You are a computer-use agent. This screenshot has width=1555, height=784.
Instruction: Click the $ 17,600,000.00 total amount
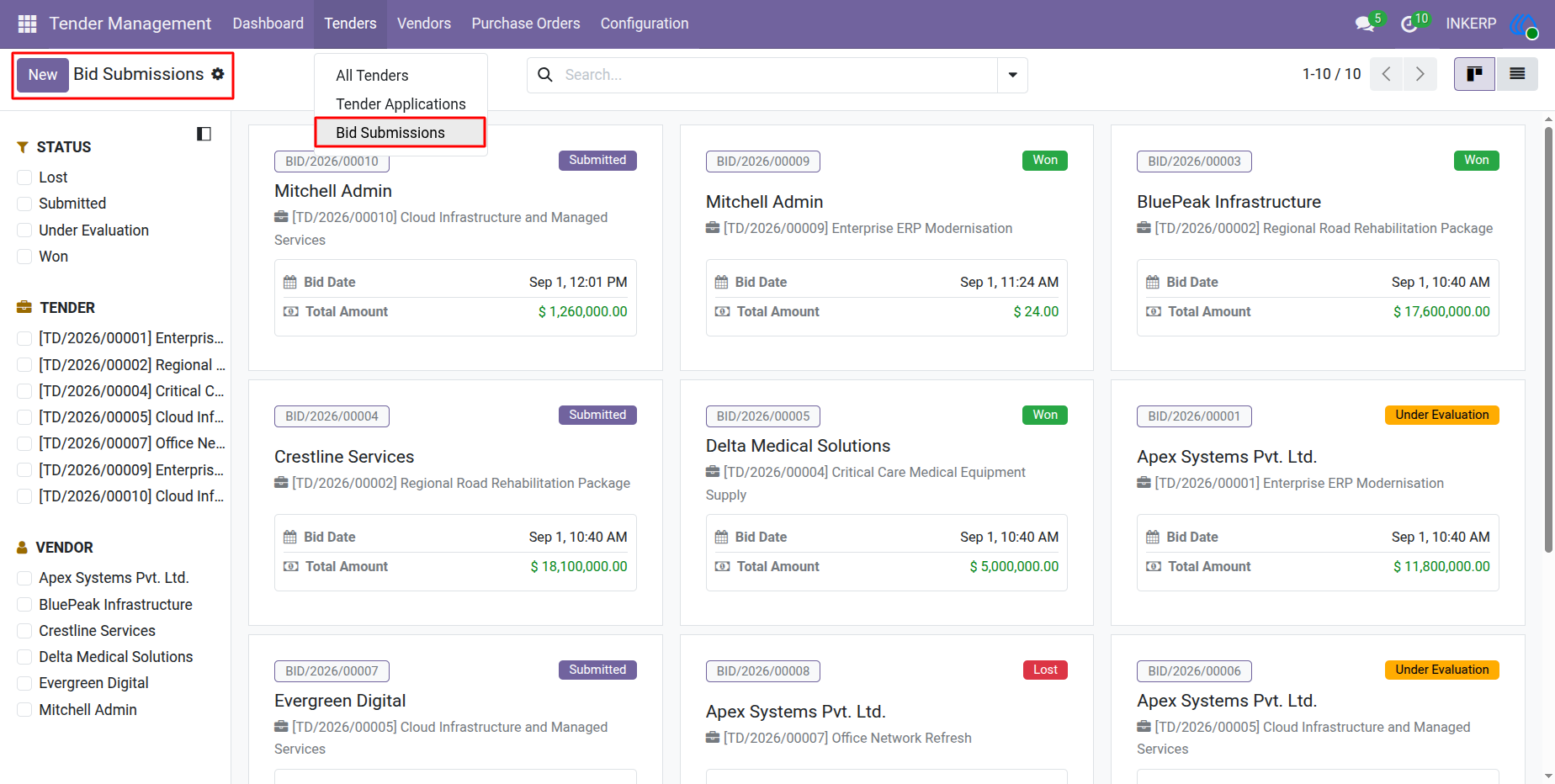(x=1441, y=311)
